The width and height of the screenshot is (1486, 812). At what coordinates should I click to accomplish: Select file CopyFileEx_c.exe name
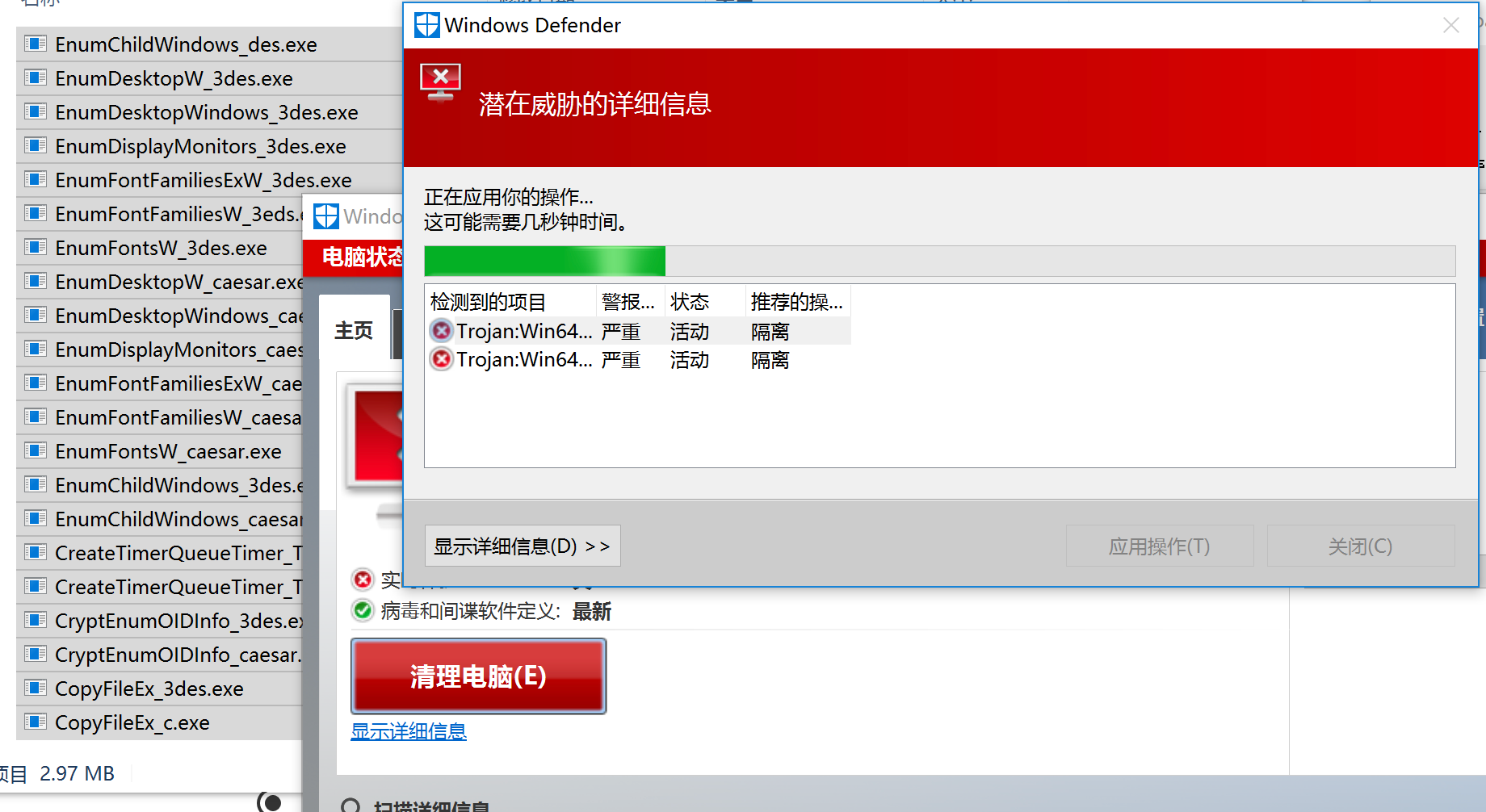coord(132,722)
